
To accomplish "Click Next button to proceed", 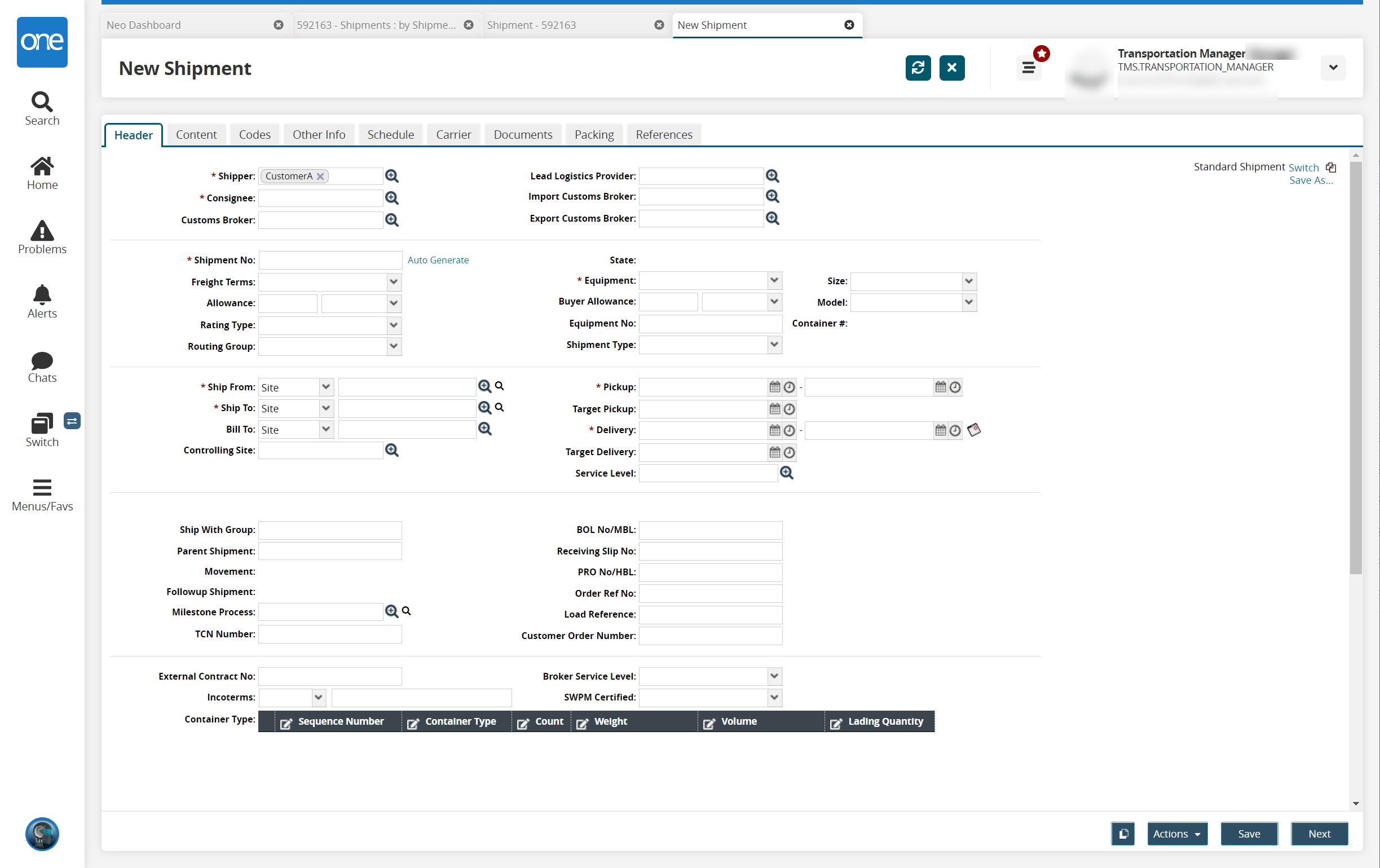I will click(1317, 834).
